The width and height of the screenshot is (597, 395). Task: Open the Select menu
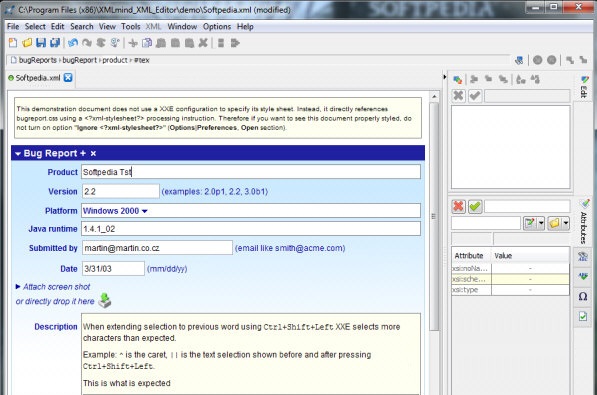tap(35, 27)
